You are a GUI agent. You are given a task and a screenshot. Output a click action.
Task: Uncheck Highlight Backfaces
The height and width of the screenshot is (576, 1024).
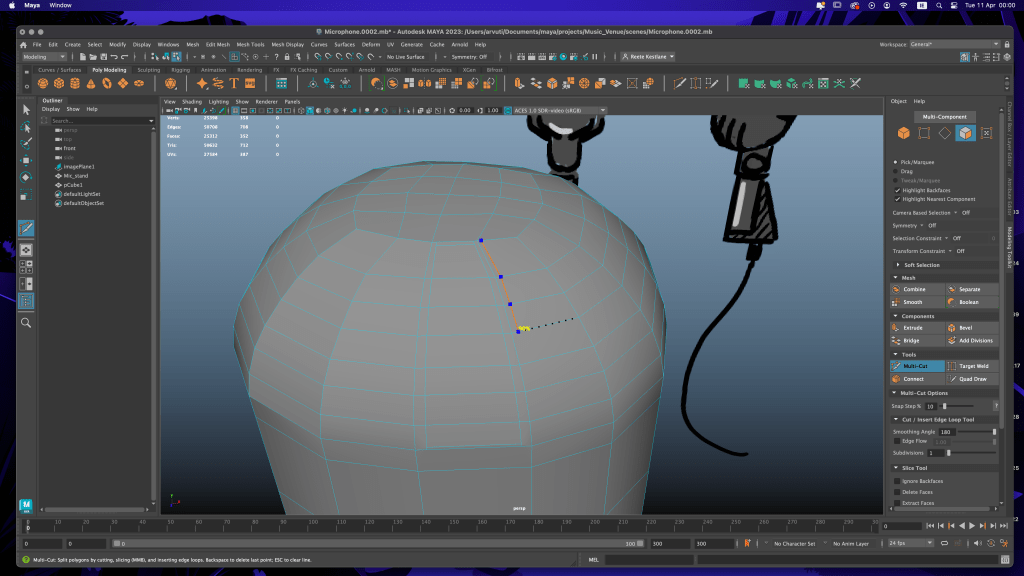(896, 190)
